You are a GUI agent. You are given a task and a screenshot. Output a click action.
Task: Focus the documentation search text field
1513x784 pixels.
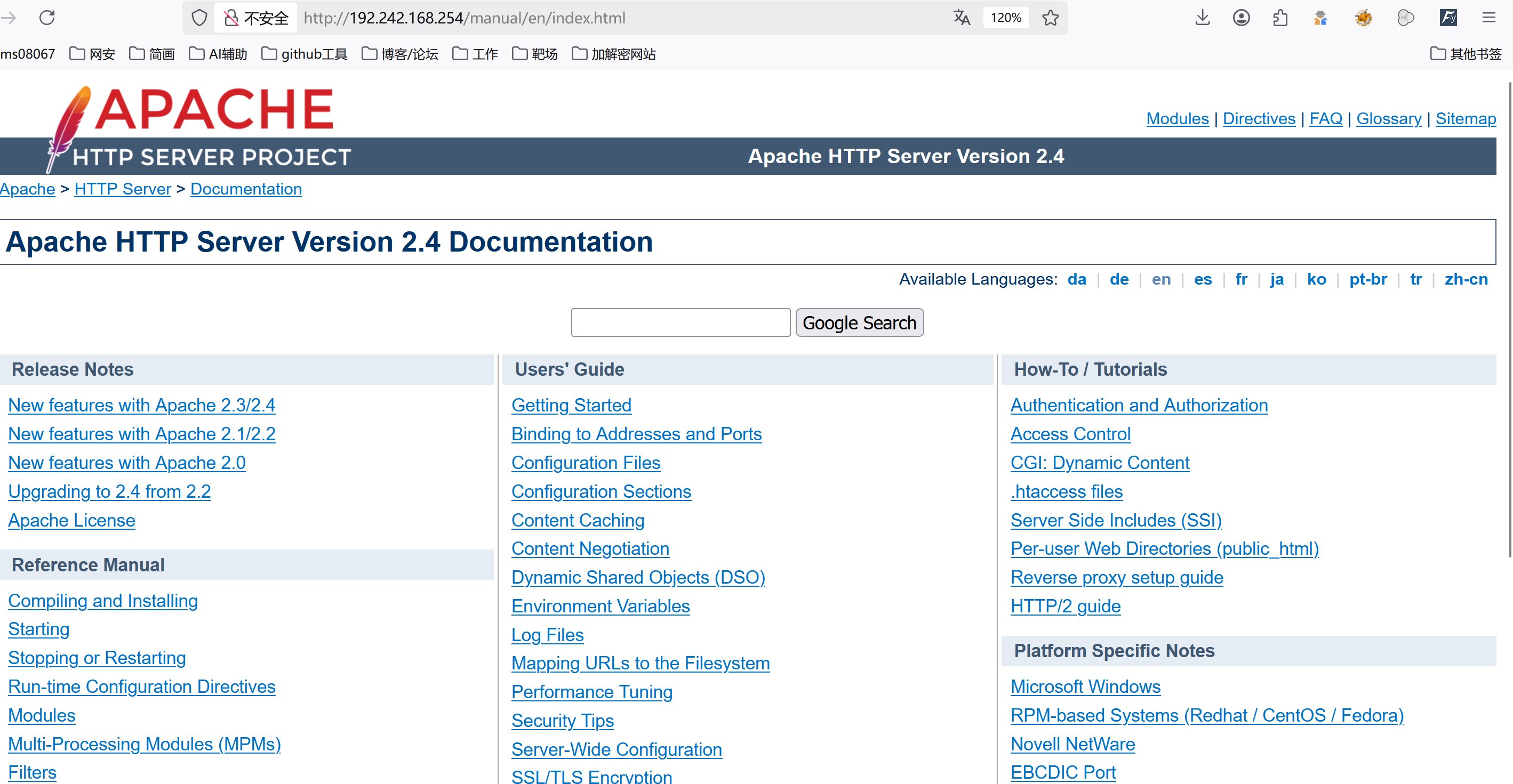[x=680, y=323]
